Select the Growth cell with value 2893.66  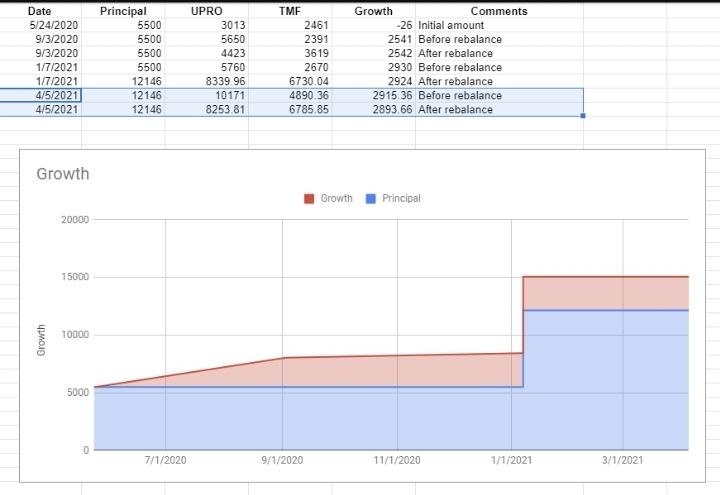pyautogui.click(x=373, y=109)
